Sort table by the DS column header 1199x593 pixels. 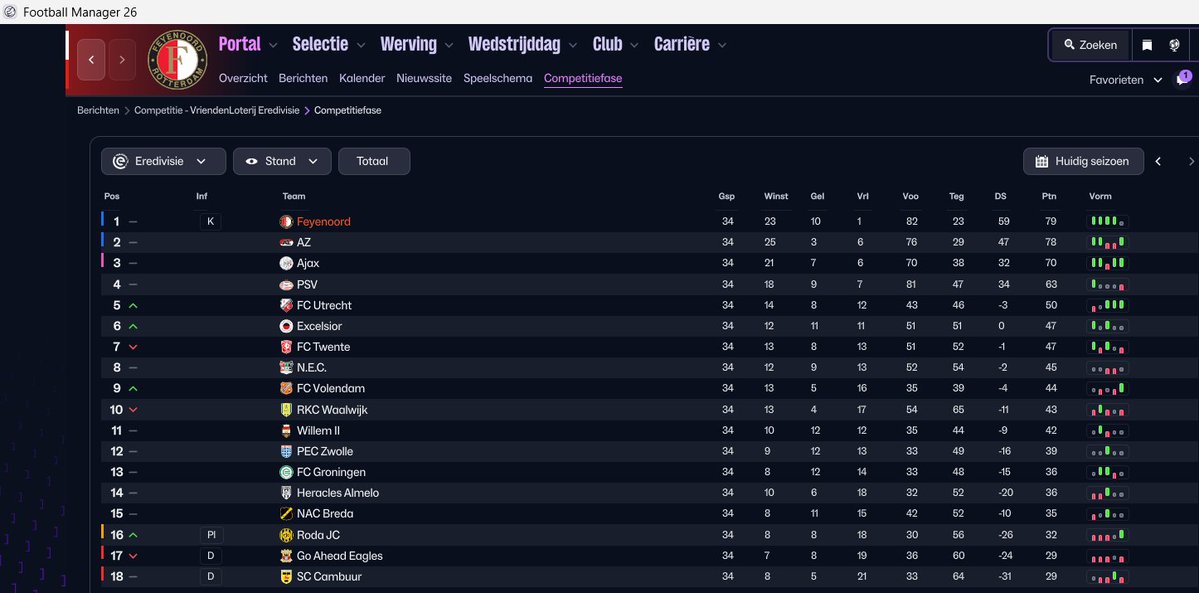pos(1000,197)
